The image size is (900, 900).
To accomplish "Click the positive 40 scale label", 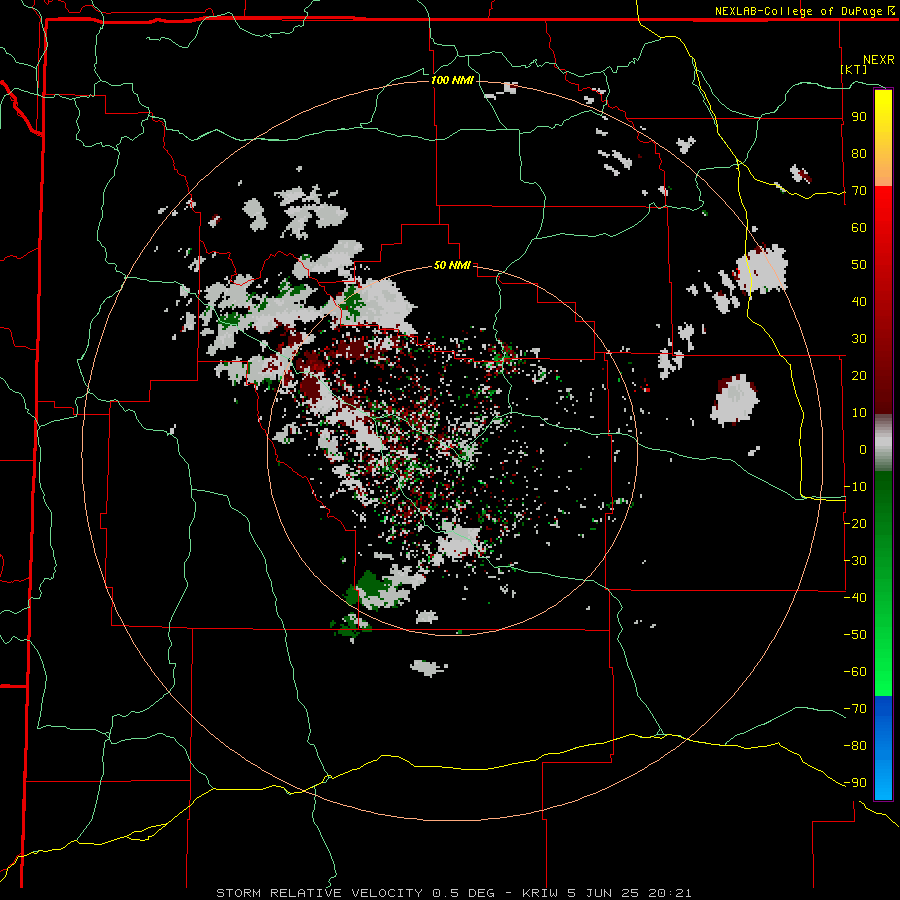I will coord(859,301).
